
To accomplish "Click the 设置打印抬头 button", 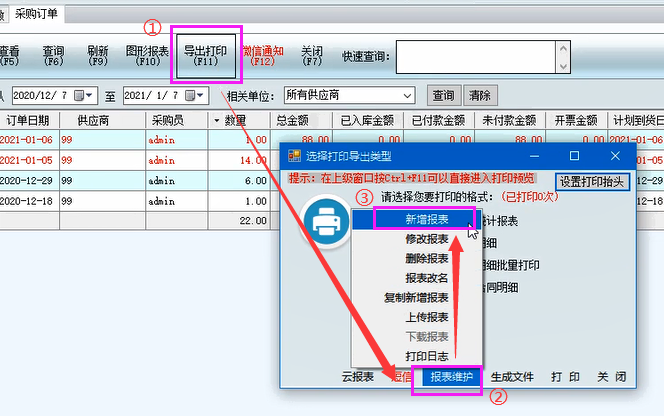I will pyautogui.click(x=591, y=182).
